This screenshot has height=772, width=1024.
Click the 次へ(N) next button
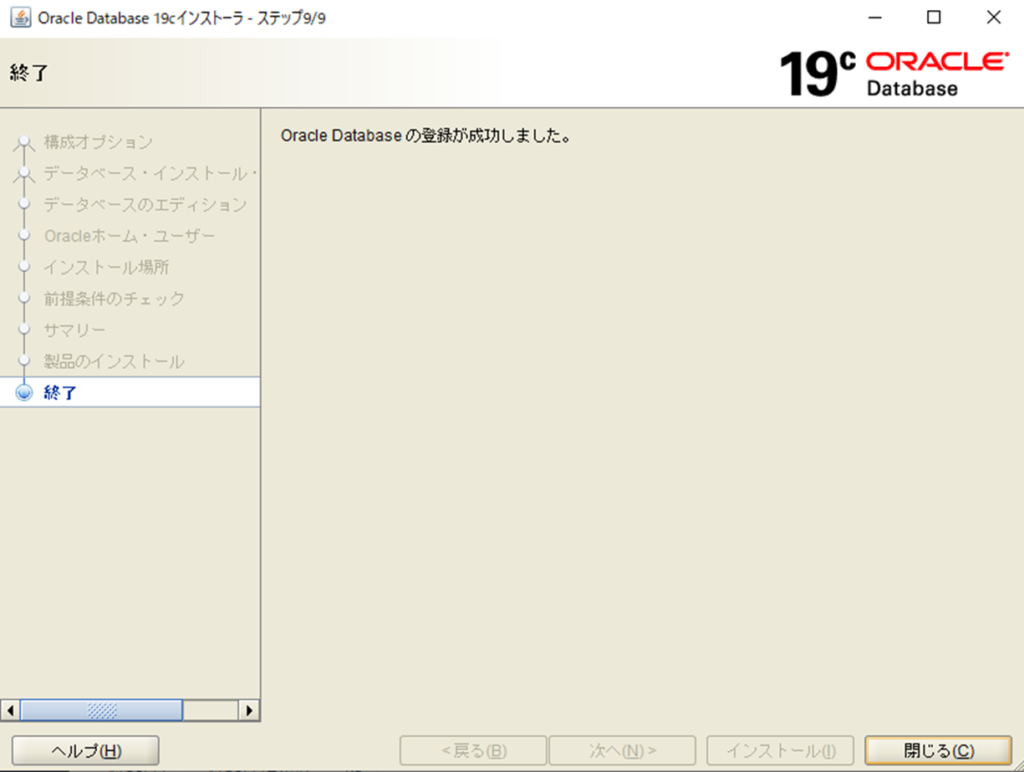[x=622, y=751]
